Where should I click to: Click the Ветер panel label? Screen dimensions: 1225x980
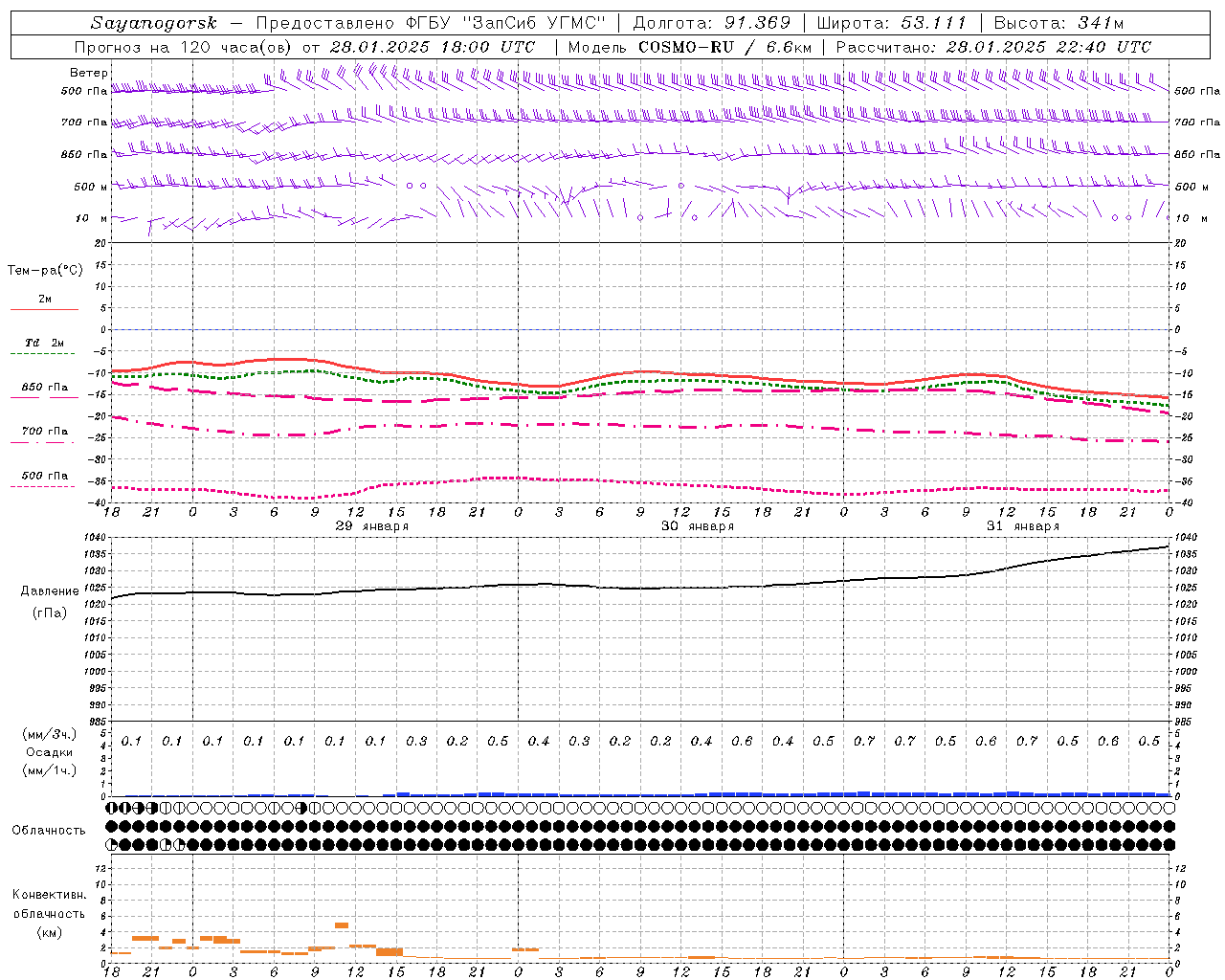[89, 73]
